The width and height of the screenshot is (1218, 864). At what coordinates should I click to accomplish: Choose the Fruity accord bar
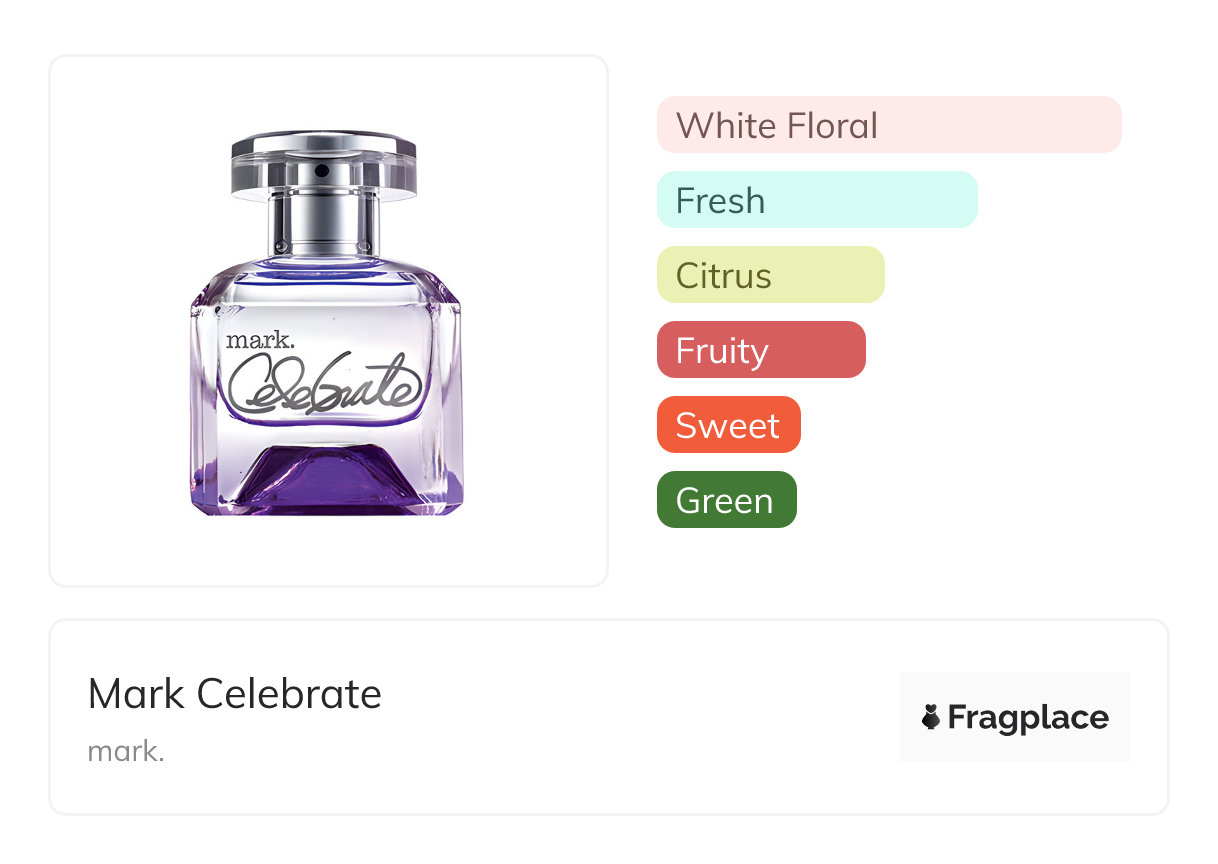coord(760,350)
